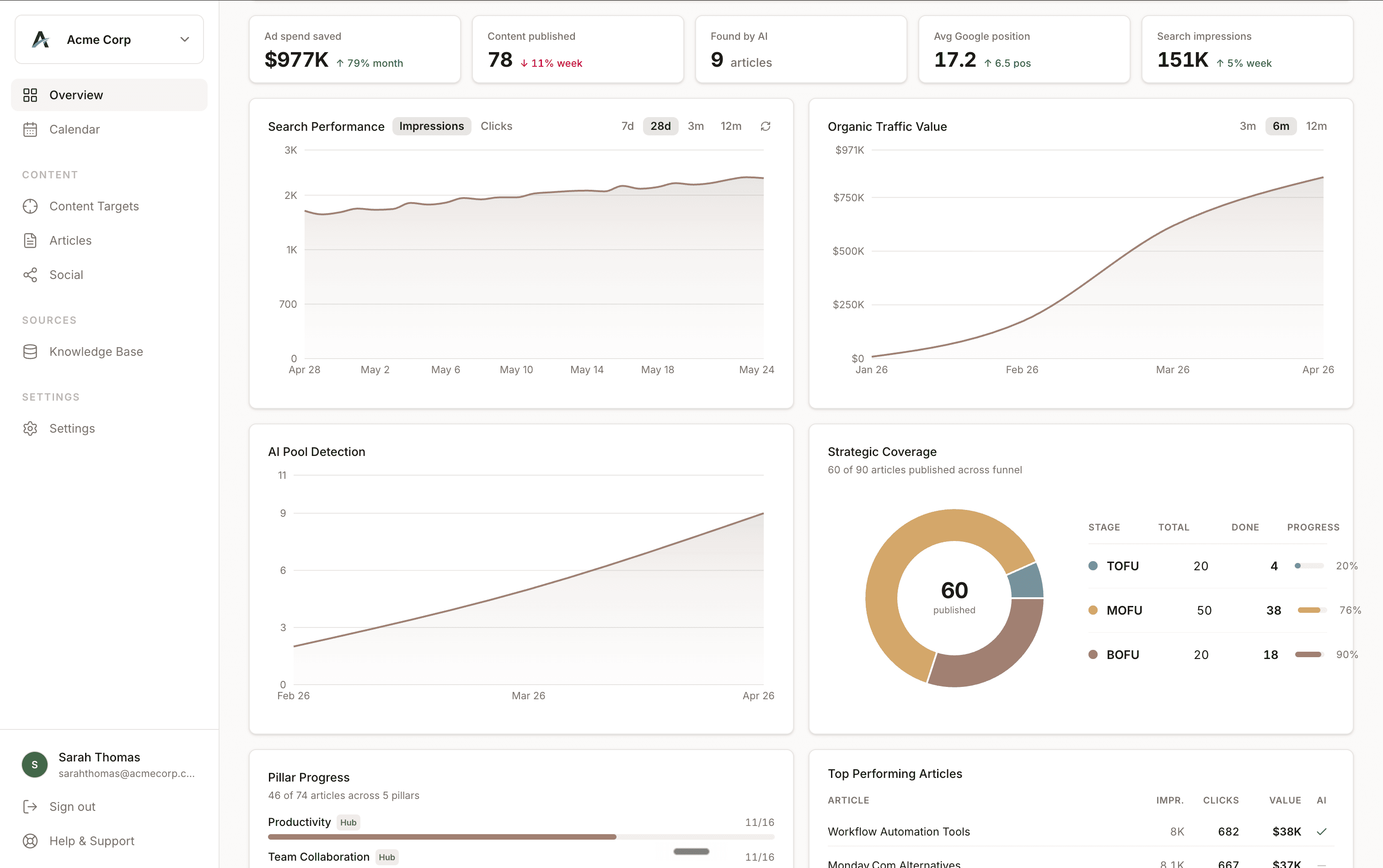Click the CLICKS column header
Image resolution: width=1383 pixels, height=868 pixels.
pos(1221,800)
